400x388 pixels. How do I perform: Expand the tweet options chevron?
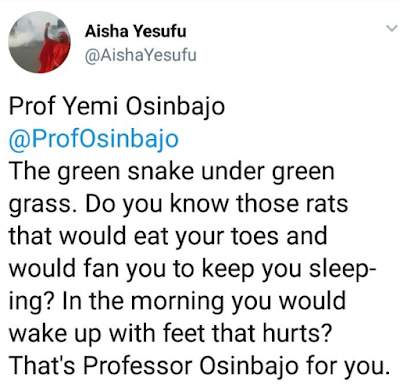point(392,29)
